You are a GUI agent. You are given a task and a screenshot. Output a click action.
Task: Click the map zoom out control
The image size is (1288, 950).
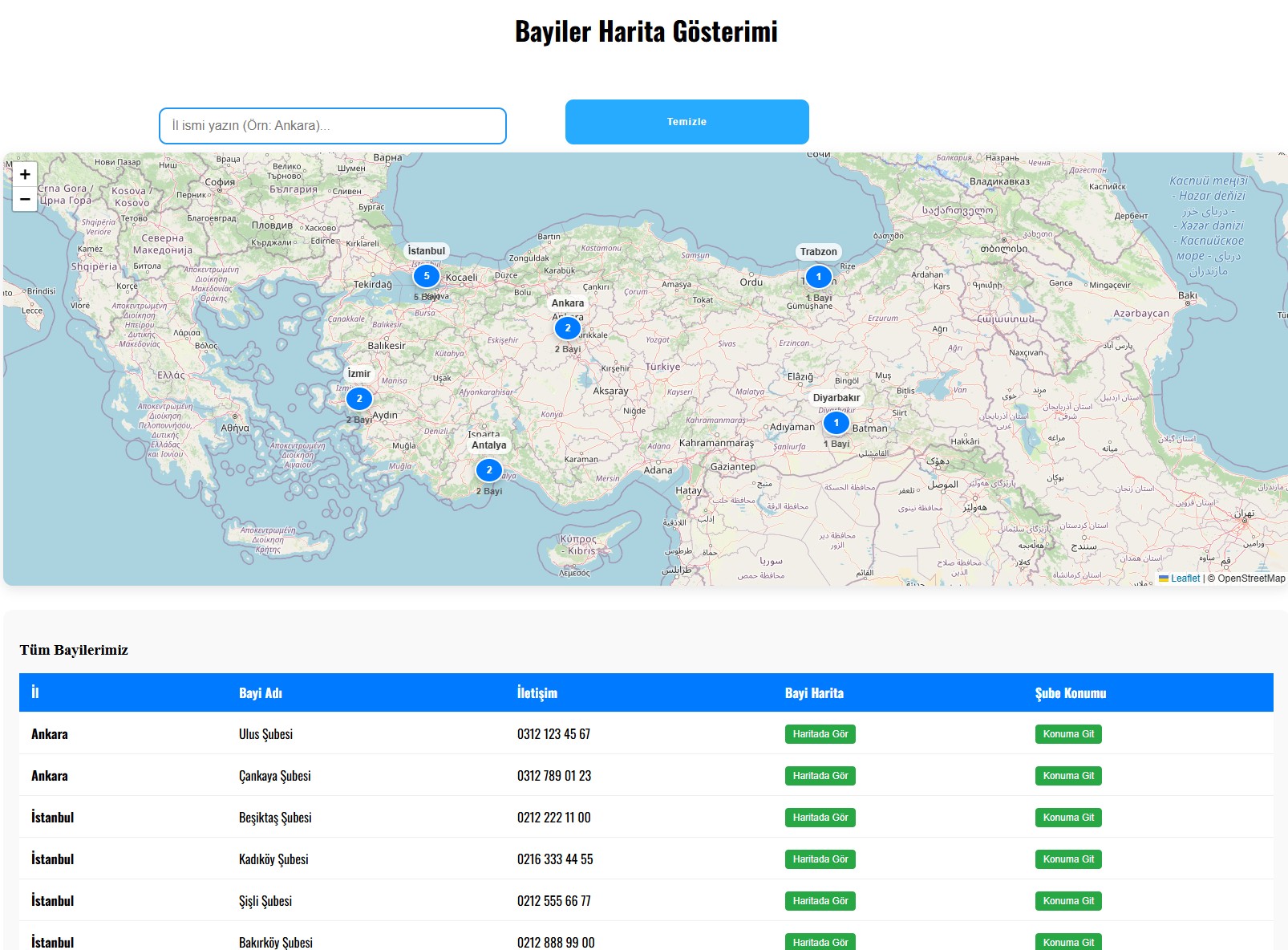(x=25, y=197)
